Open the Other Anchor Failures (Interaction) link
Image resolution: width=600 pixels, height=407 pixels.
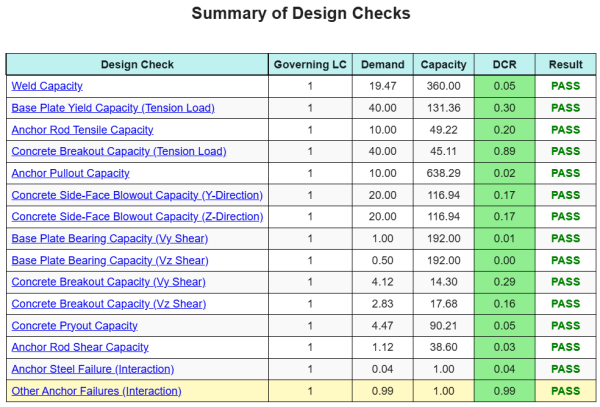(x=96, y=391)
